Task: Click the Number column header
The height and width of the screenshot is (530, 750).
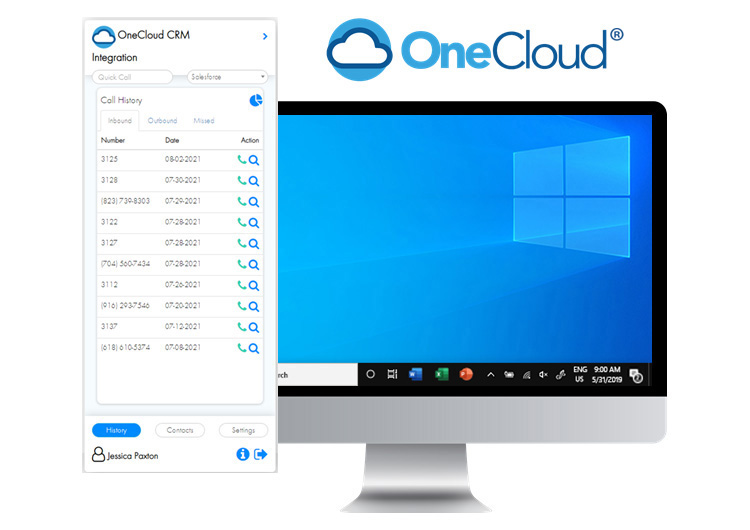Action: (x=113, y=140)
